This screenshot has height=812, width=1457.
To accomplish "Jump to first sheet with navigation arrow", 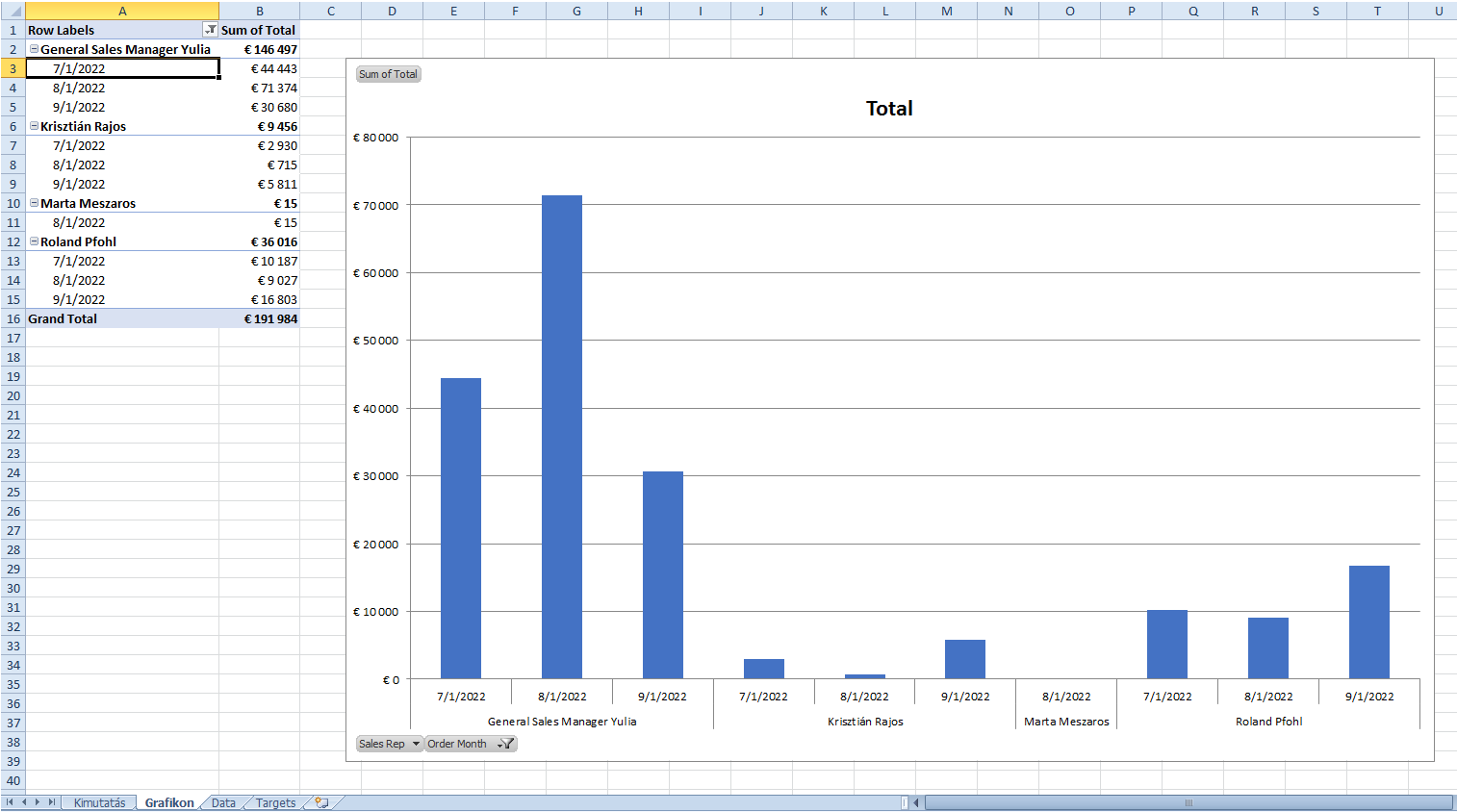I will [x=10, y=802].
